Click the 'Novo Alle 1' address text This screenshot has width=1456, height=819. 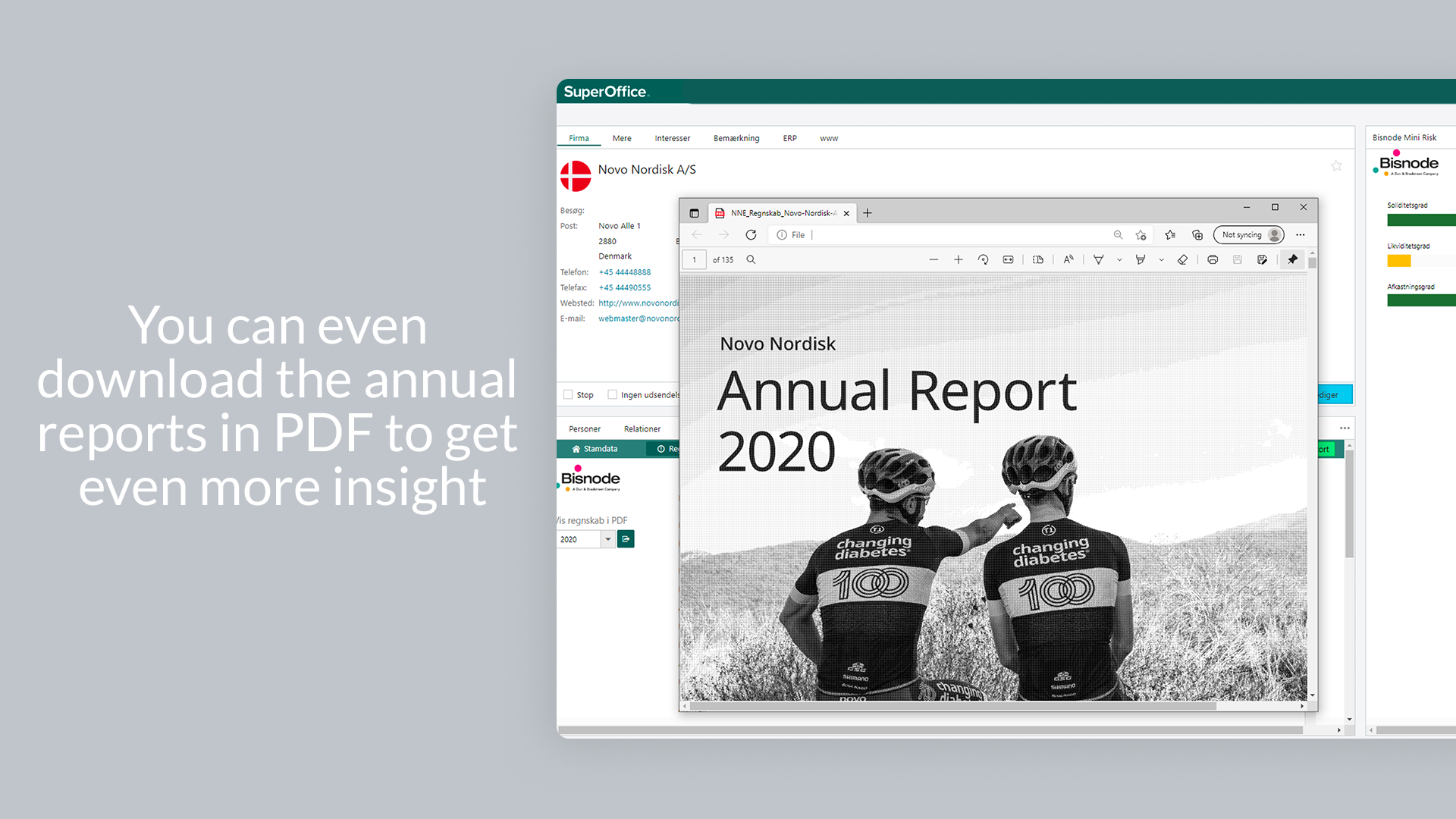click(x=620, y=226)
